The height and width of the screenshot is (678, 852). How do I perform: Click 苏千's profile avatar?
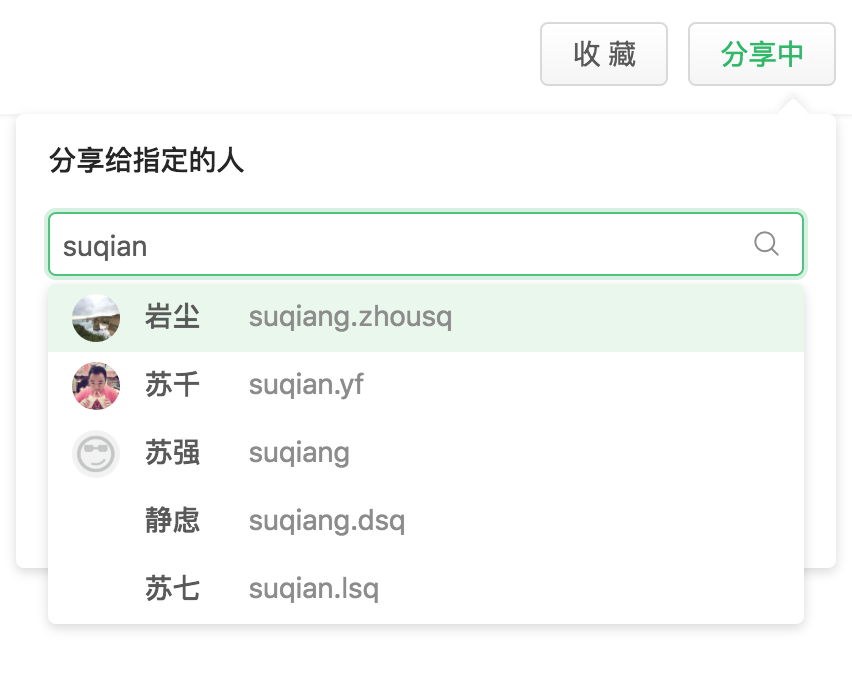coord(96,385)
